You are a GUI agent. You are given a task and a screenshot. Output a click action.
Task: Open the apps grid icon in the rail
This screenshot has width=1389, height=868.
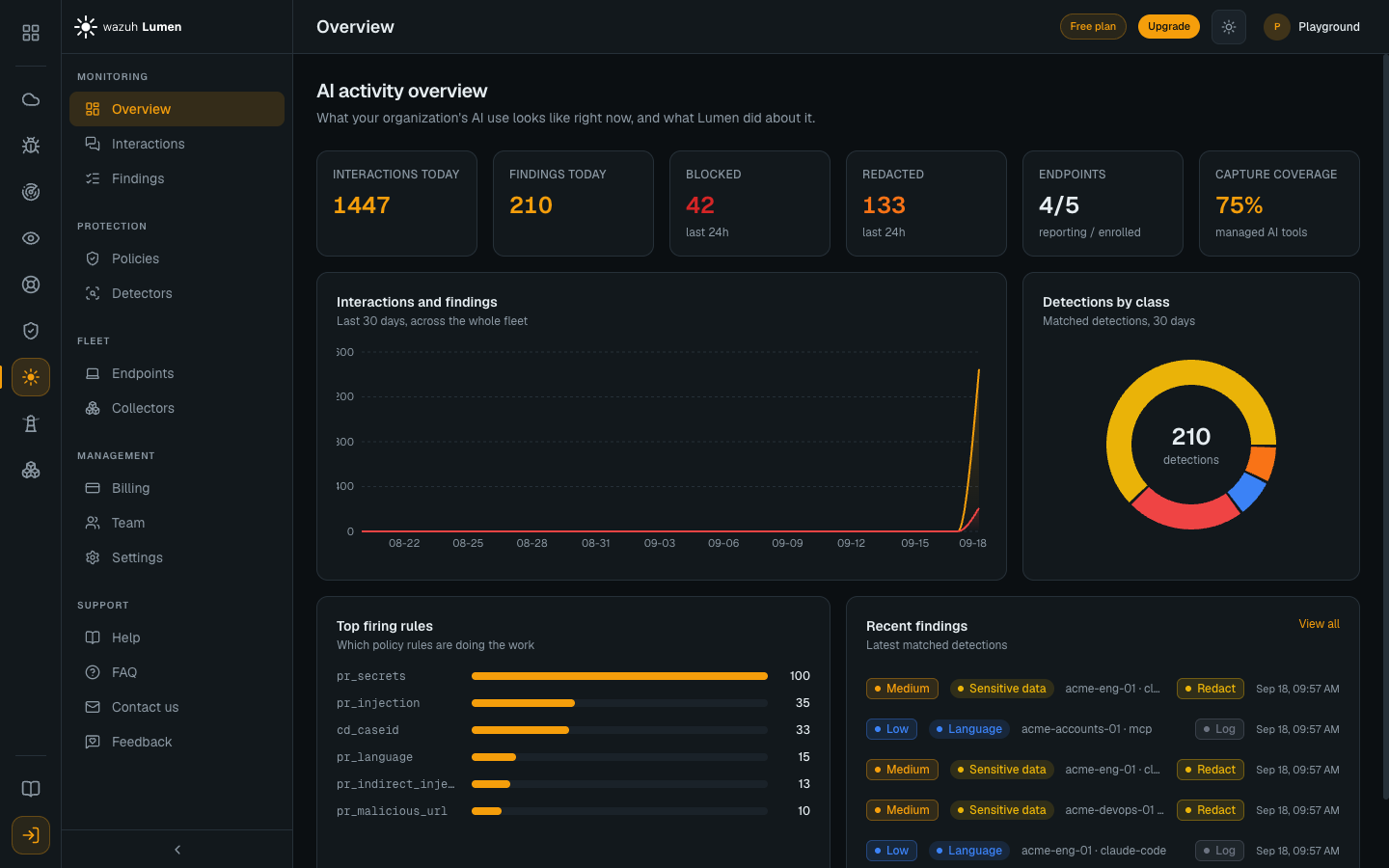[31, 33]
